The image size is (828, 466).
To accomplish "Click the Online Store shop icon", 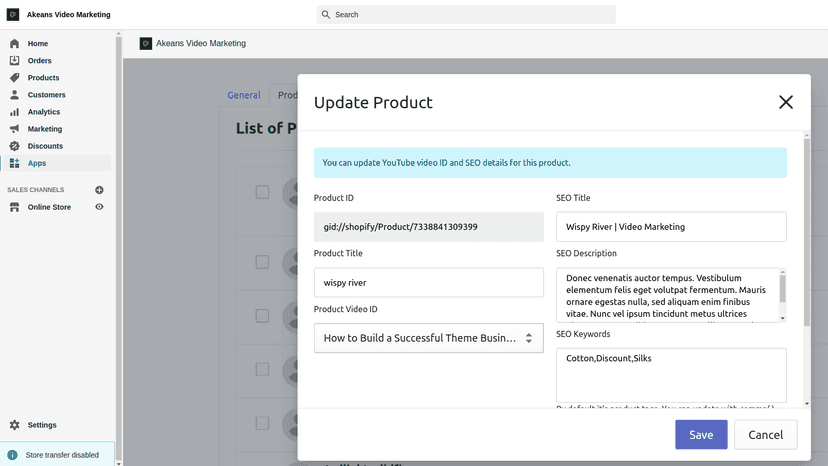I will (x=14, y=207).
